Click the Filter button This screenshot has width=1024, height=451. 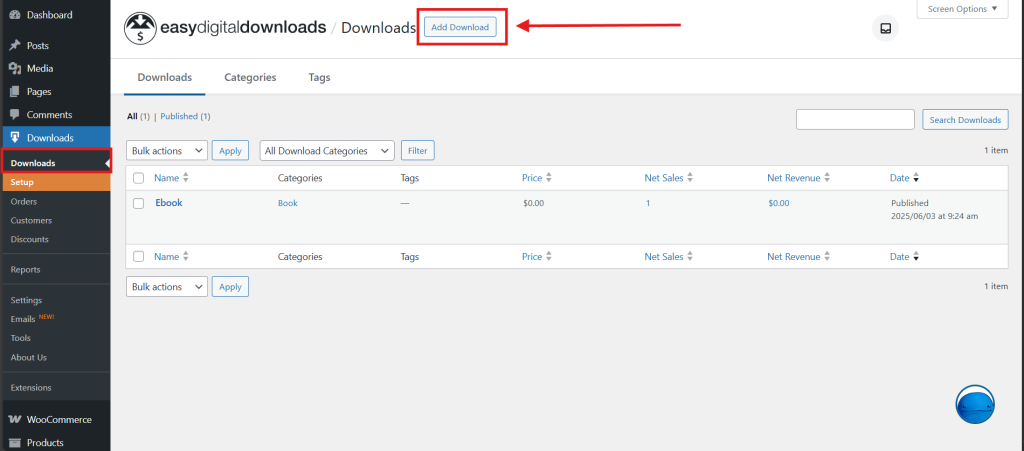click(417, 151)
